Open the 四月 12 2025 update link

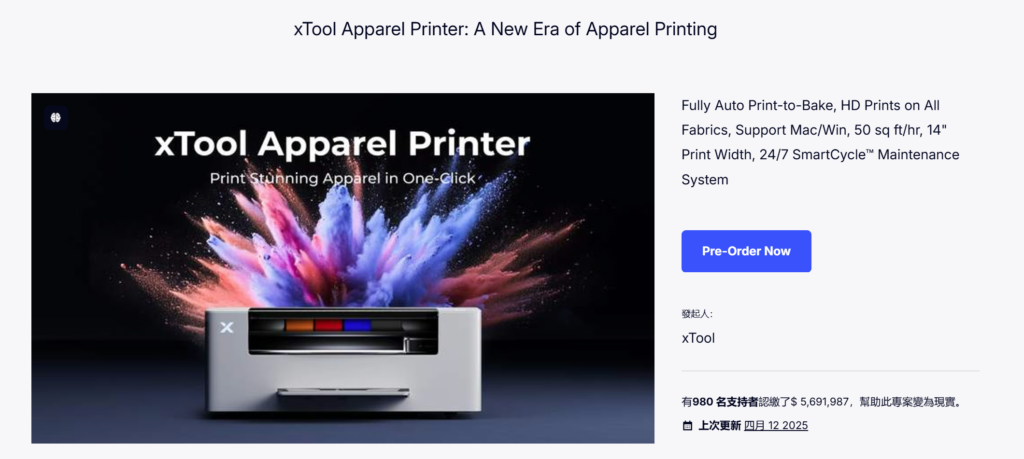(x=776, y=426)
